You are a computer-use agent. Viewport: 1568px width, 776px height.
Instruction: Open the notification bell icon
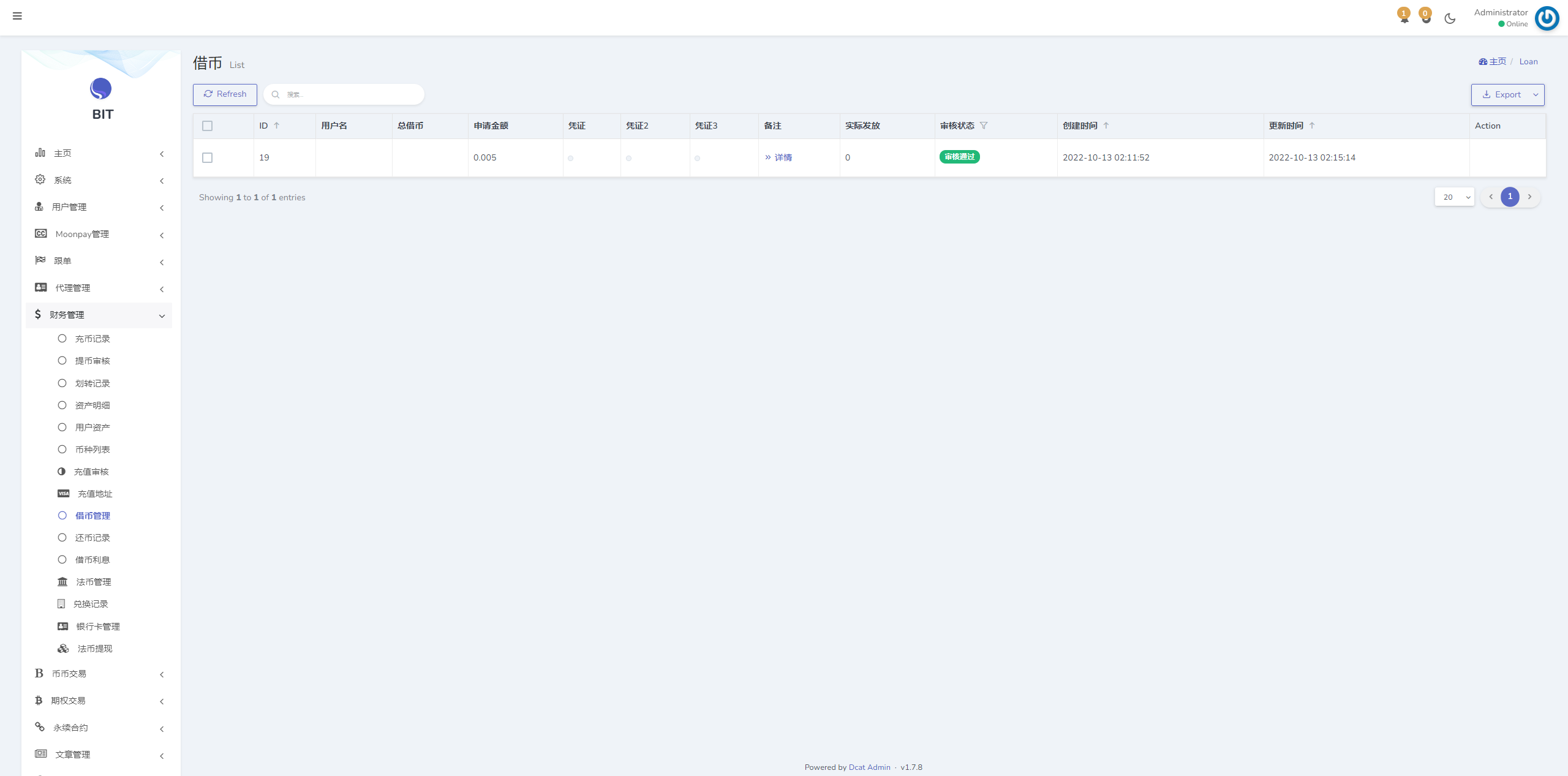coord(1404,18)
